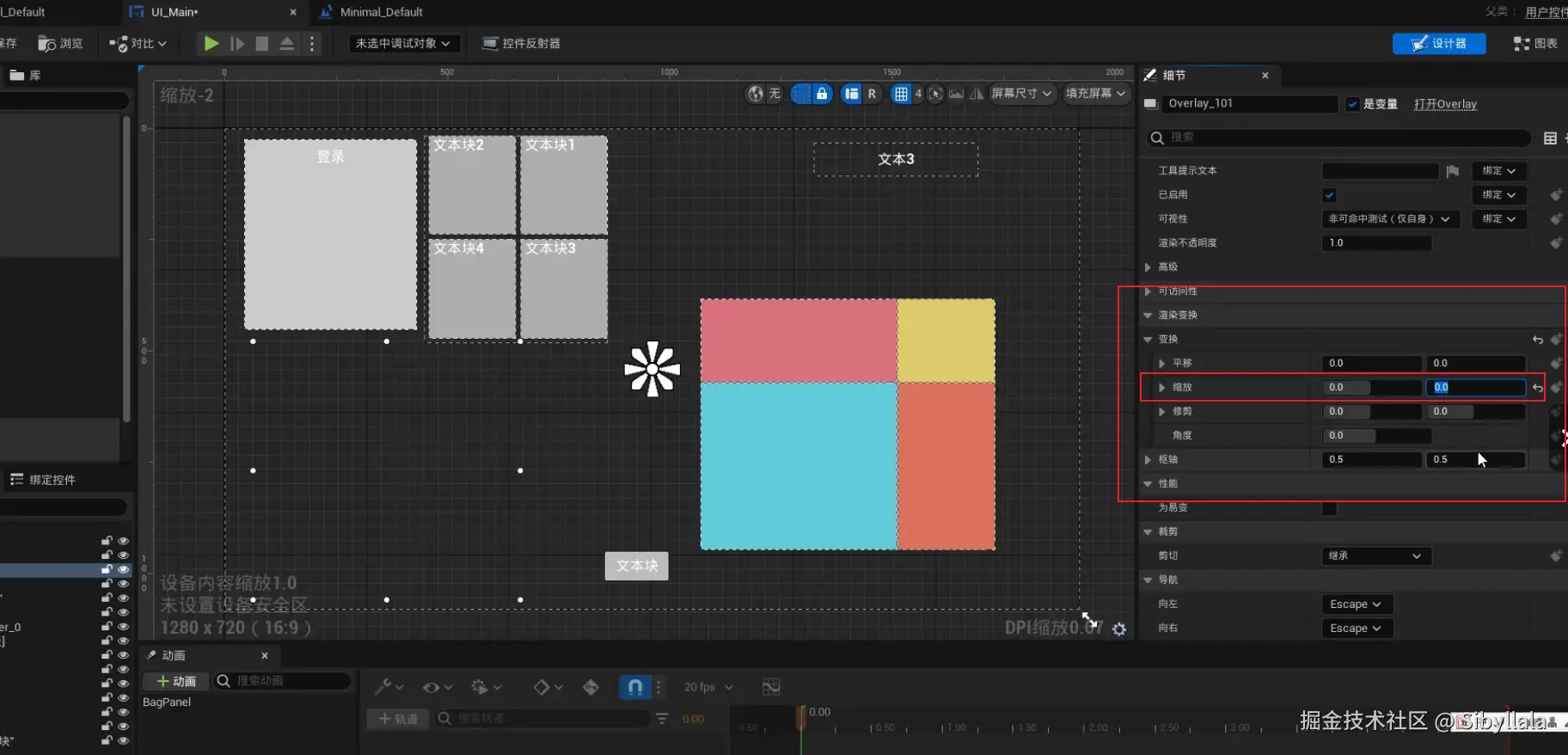The height and width of the screenshot is (755, 1568).
Task: Open sequencer eye view options
Action: [x=437, y=687]
